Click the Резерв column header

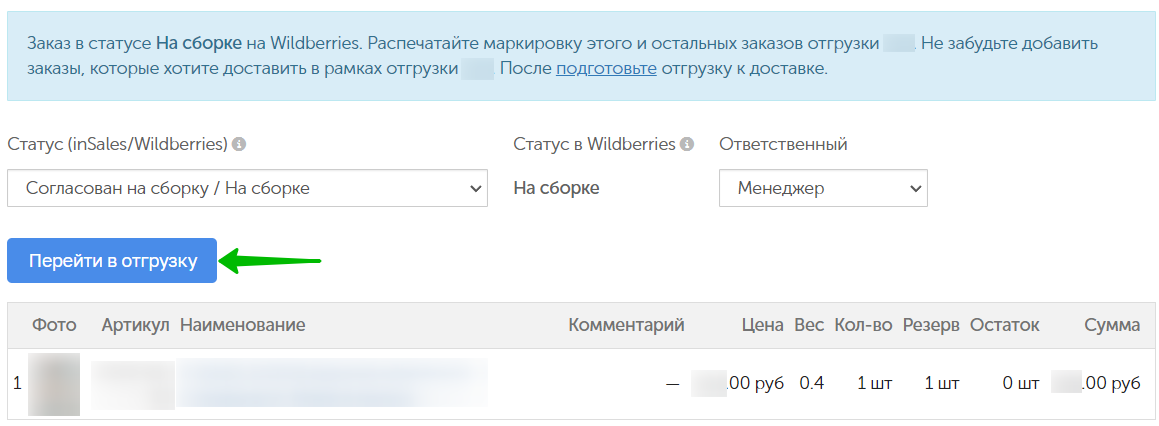(x=931, y=325)
